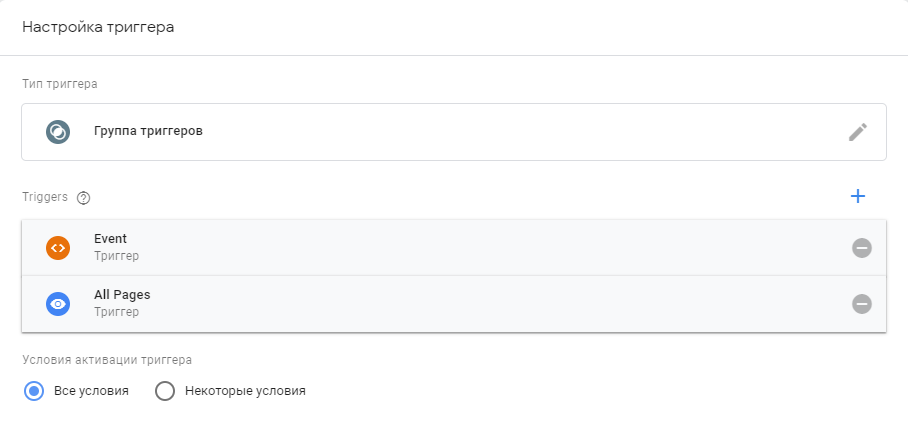Click the "Тип триггера" section label

point(60,83)
